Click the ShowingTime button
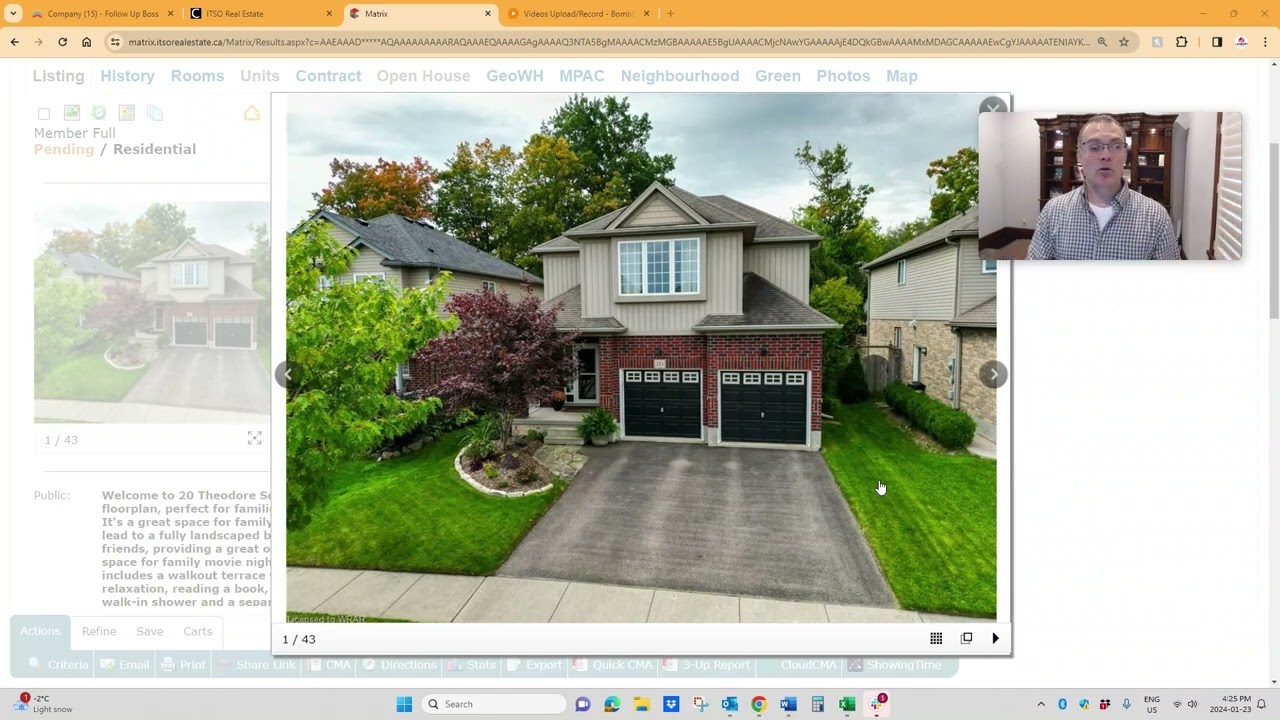The image size is (1280, 720). (895, 665)
